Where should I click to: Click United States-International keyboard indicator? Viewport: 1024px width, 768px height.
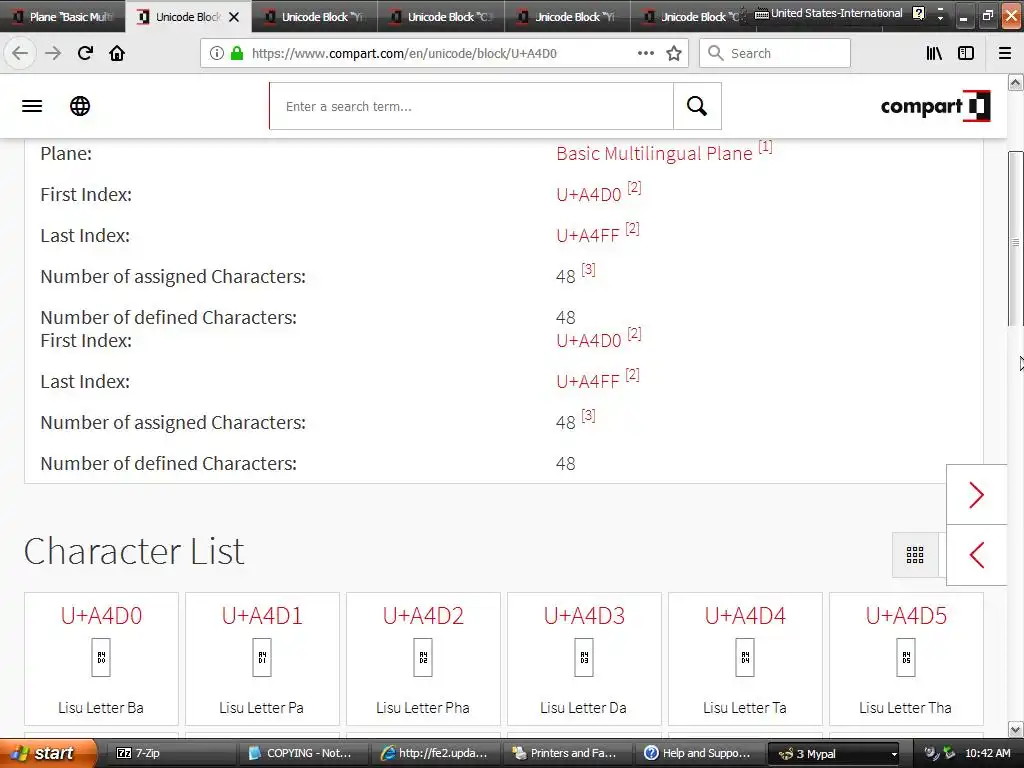pos(829,13)
